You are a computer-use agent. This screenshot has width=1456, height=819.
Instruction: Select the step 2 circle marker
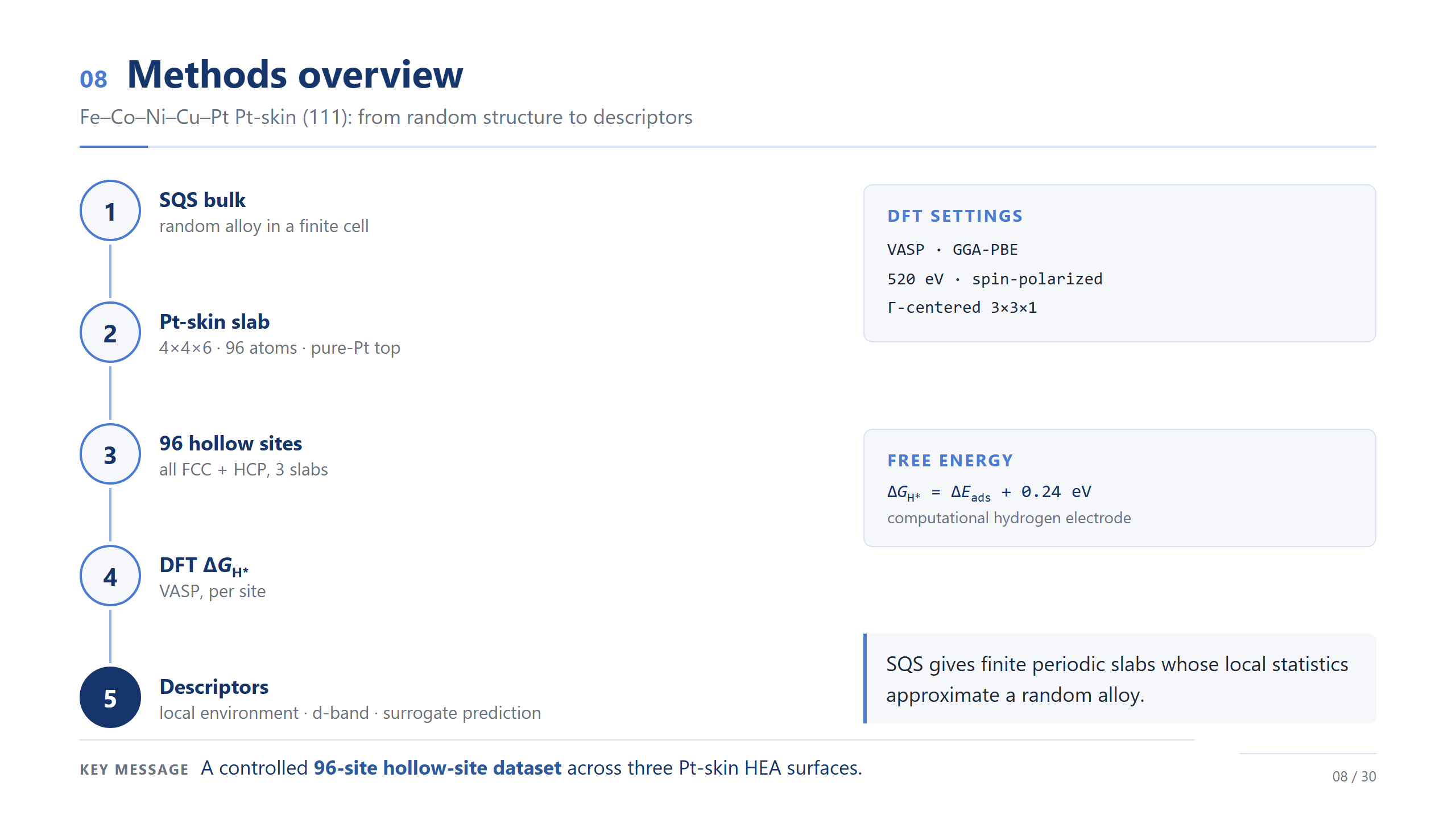[x=110, y=333]
